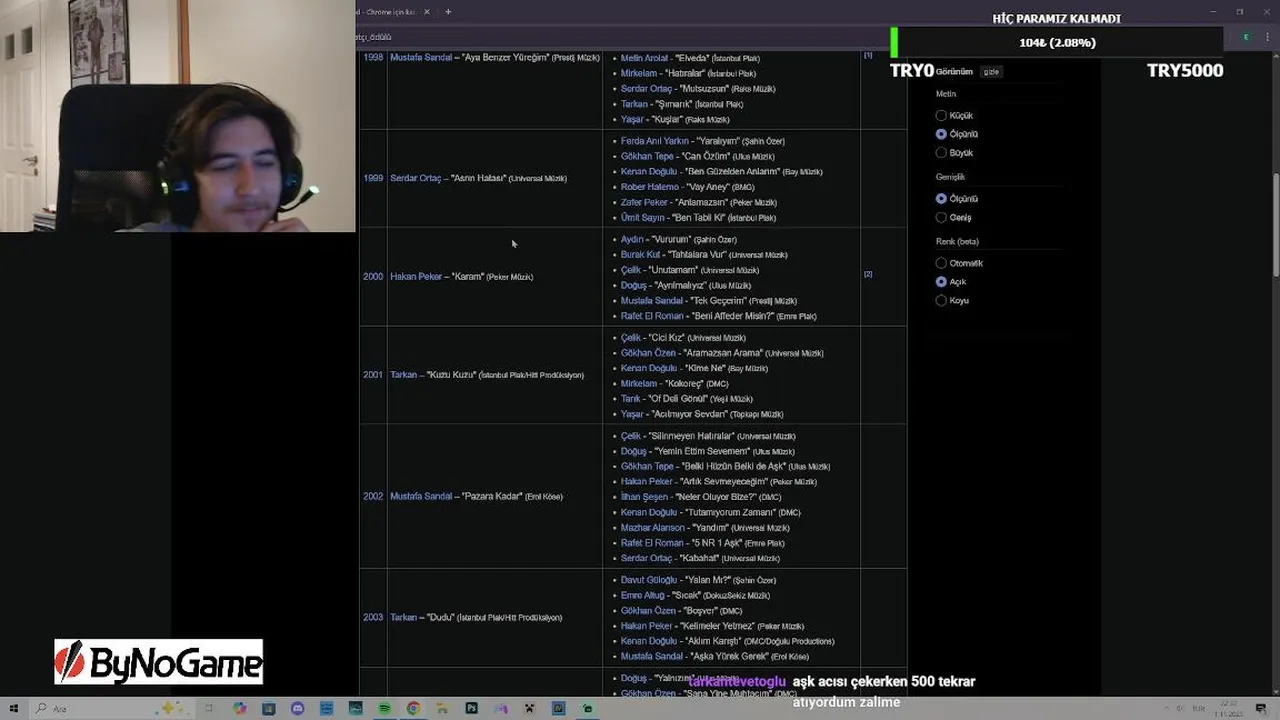Open the 2003 year link
The image size is (1280, 720).
(x=373, y=617)
